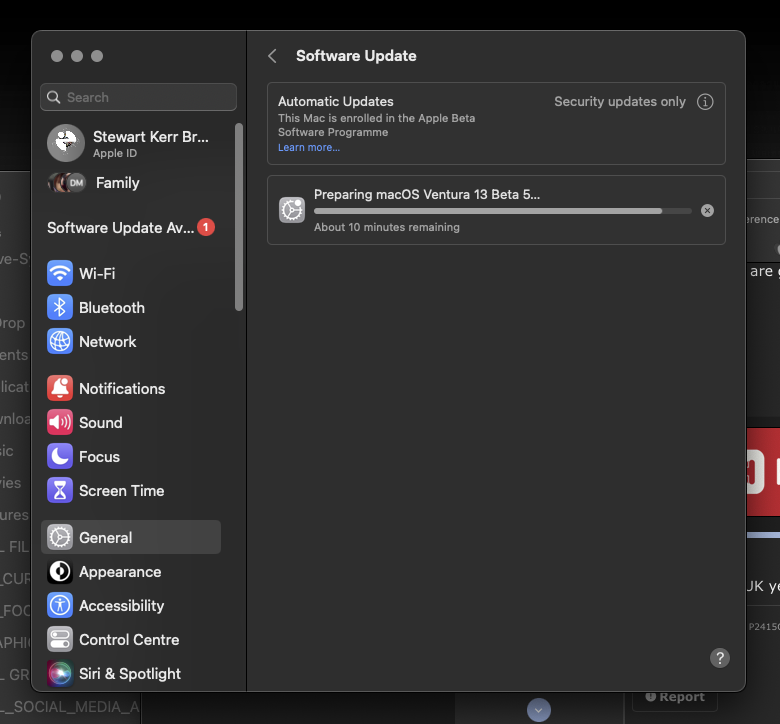Screen dimensions: 780x724
Task: Open Siri & Spotlight icon
Action: tap(60, 673)
